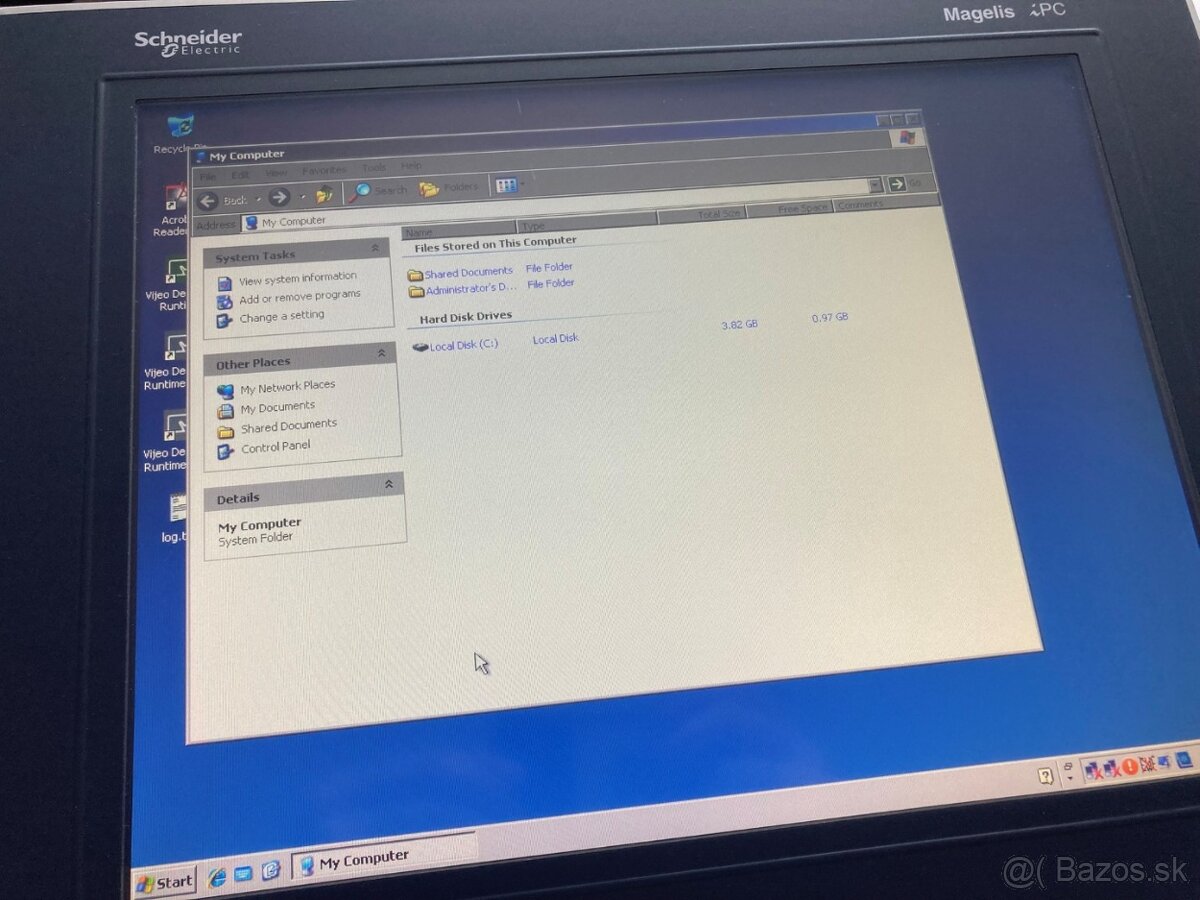Image resolution: width=1200 pixels, height=900 pixels.
Task: Collapse the Details panel
Action: 389,484
